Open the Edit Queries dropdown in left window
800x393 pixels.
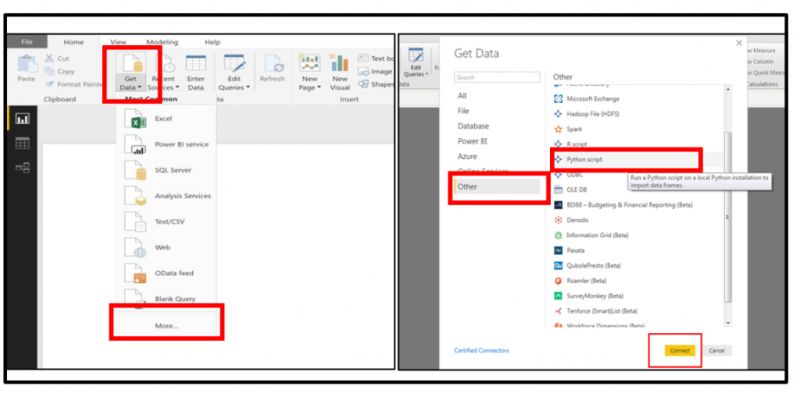234,73
